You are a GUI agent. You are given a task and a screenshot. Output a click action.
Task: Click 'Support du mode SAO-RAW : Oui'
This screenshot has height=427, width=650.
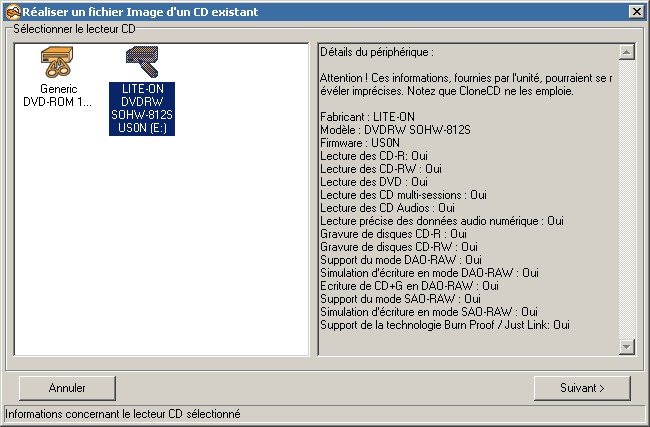tap(400, 298)
